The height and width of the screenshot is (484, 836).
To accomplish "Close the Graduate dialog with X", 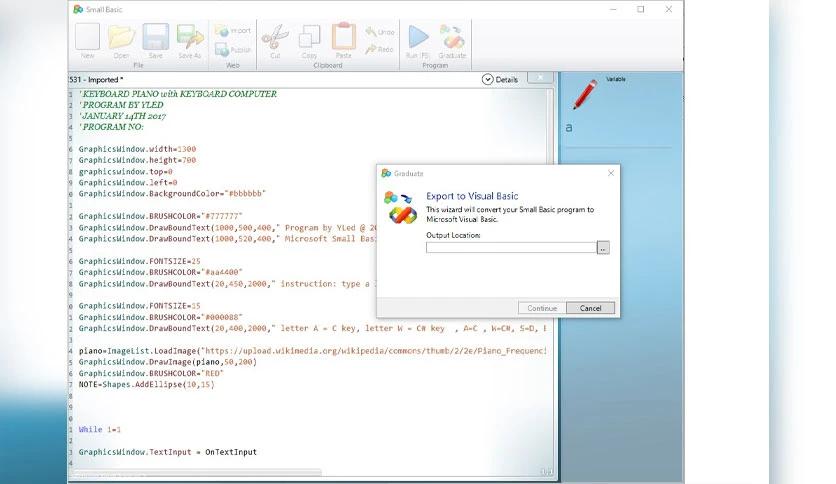I will [x=611, y=173].
